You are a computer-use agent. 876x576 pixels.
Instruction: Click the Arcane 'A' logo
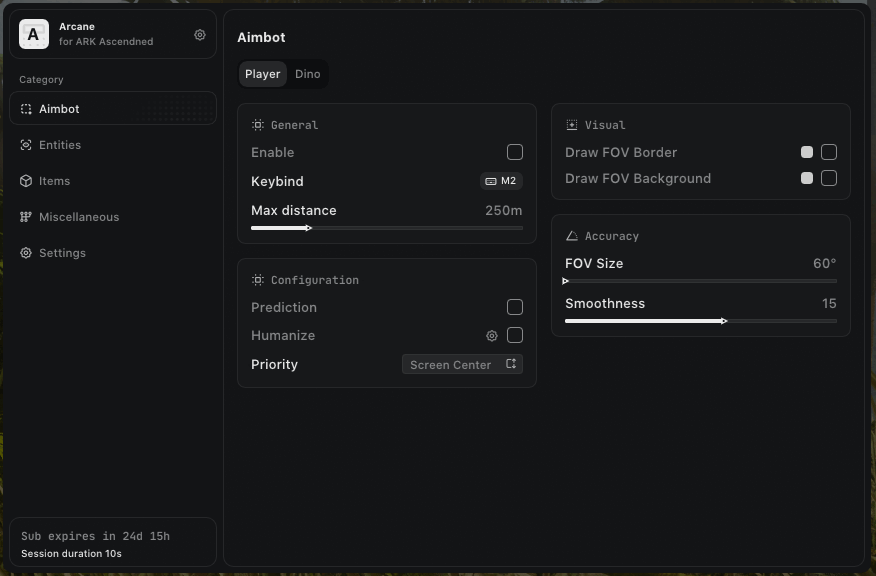(x=33, y=34)
